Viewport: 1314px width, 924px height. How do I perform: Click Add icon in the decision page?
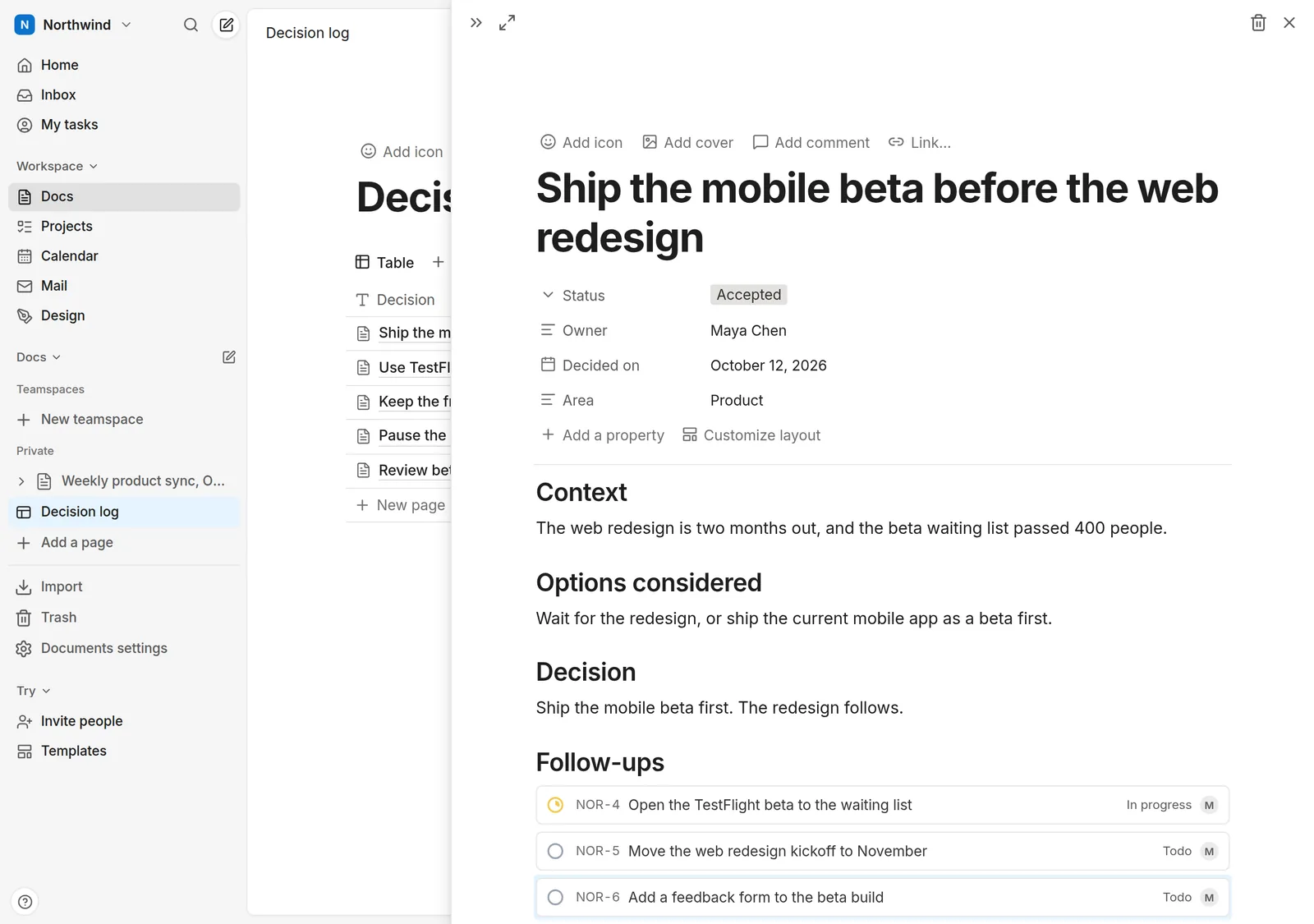tap(581, 142)
